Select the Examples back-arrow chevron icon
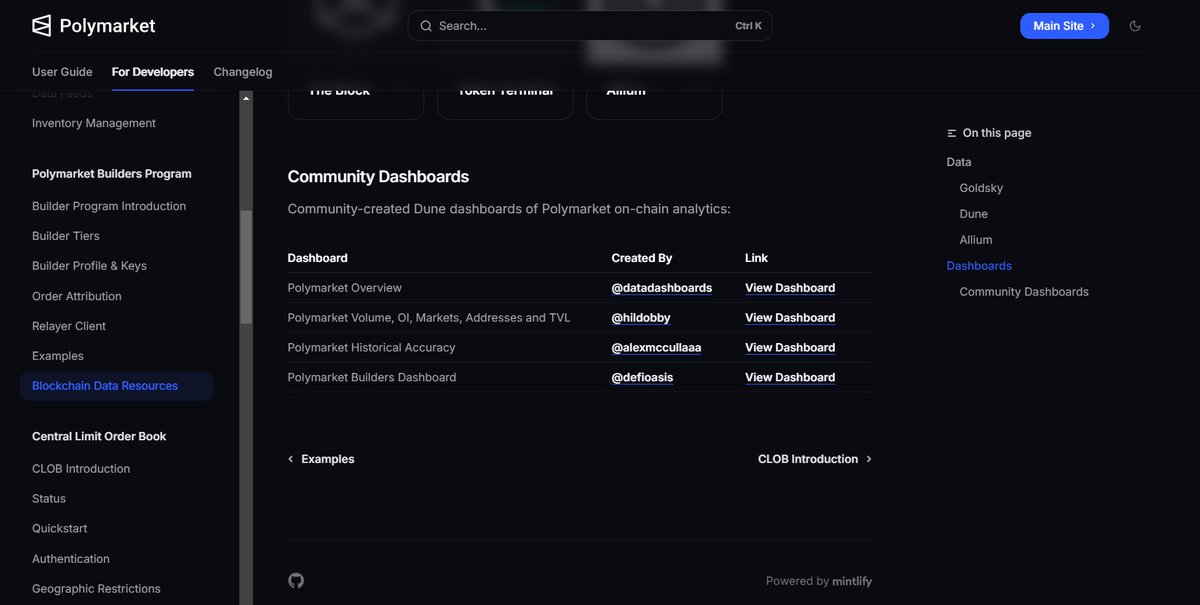Screen dimensions: 1200x605 pos(290,459)
